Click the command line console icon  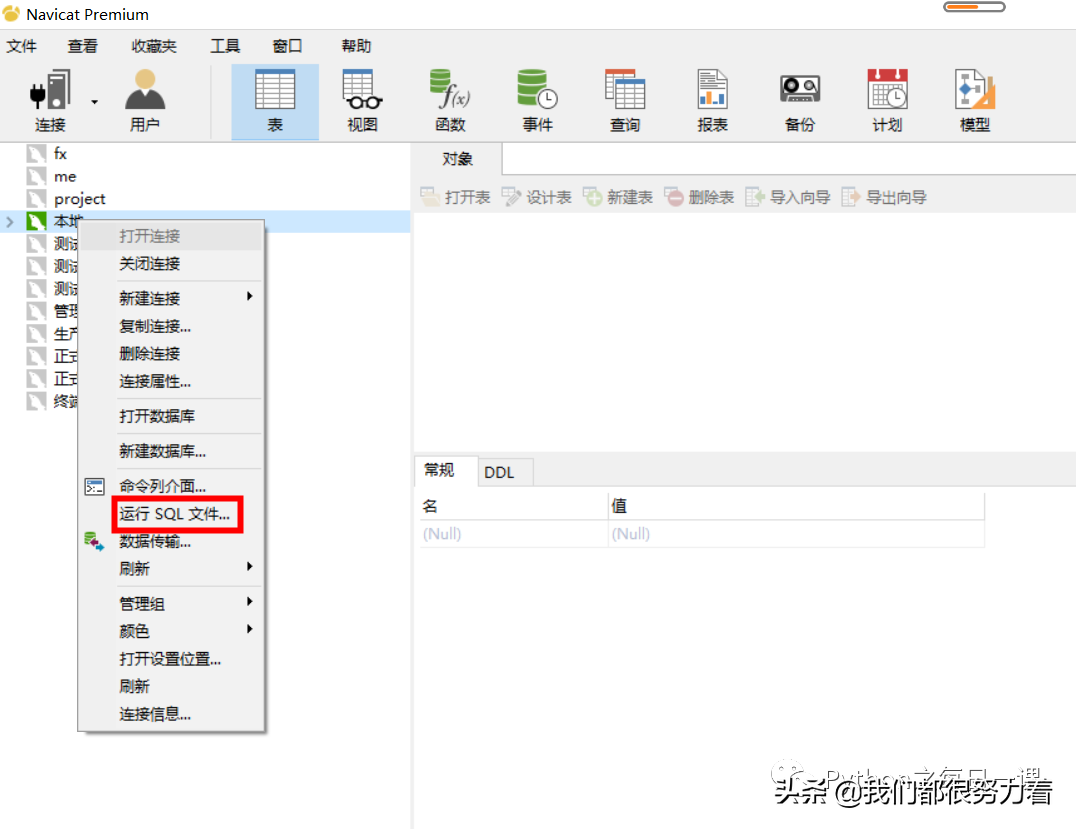tap(95, 487)
